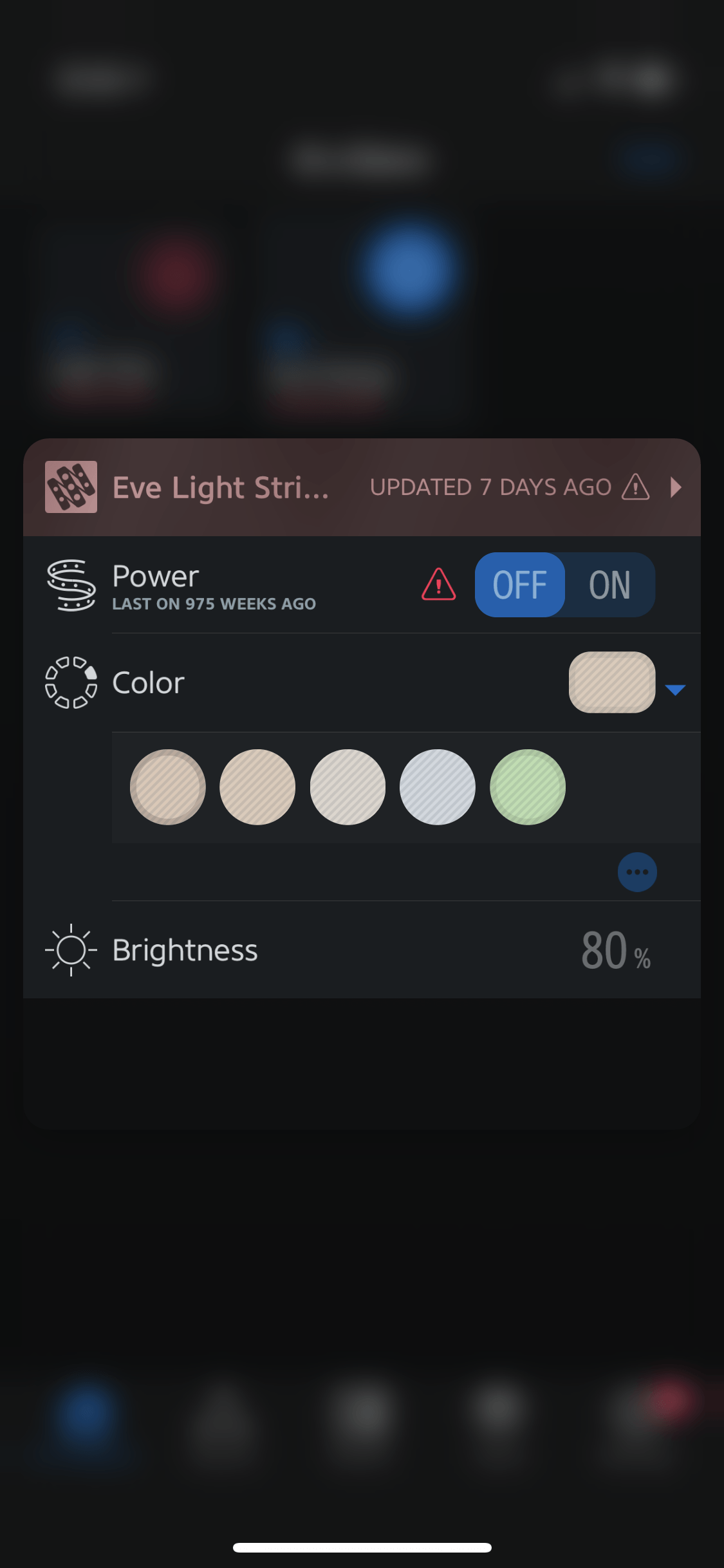The width and height of the screenshot is (724, 1568).
Task: Open the blue three-dot more colors button
Action: [x=637, y=872]
